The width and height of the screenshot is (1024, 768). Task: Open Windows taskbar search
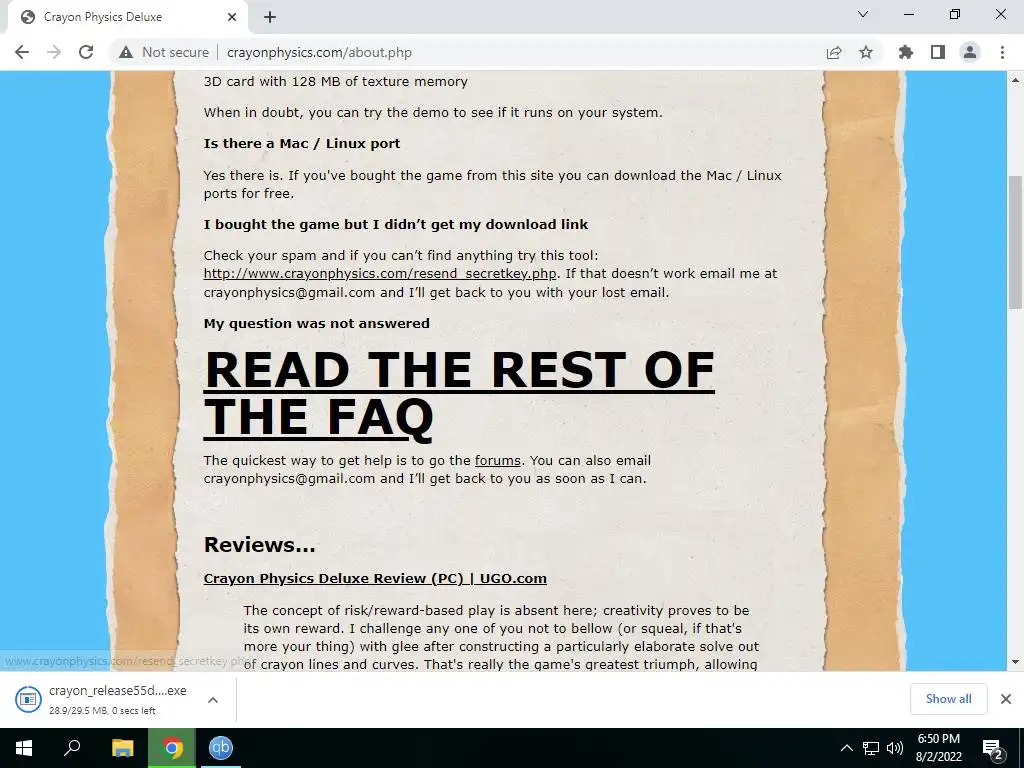[x=72, y=748]
